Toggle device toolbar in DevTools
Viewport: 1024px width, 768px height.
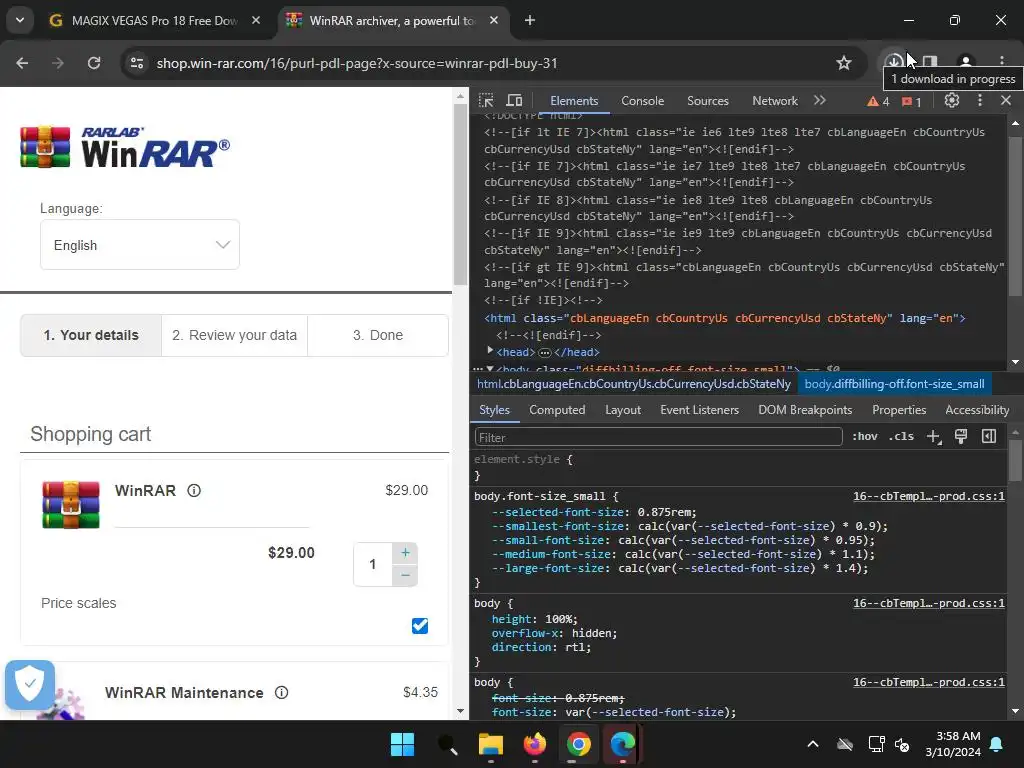pos(515,101)
